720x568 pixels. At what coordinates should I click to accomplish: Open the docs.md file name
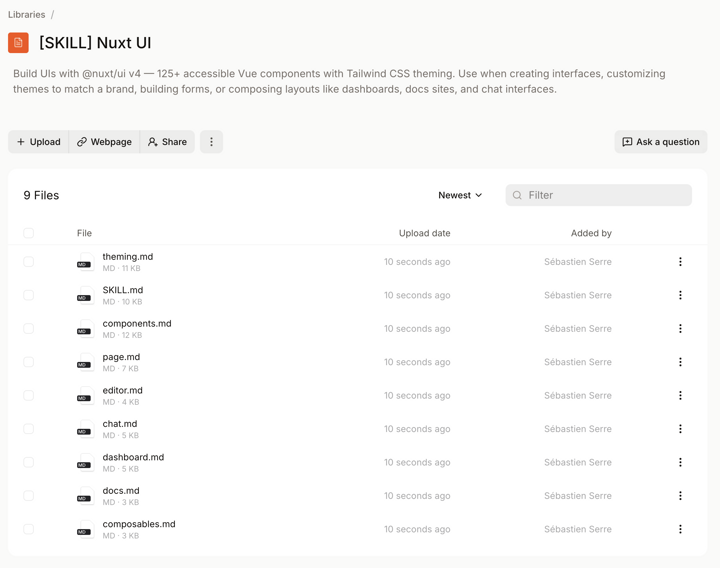pyautogui.click(x=121, y=491)
